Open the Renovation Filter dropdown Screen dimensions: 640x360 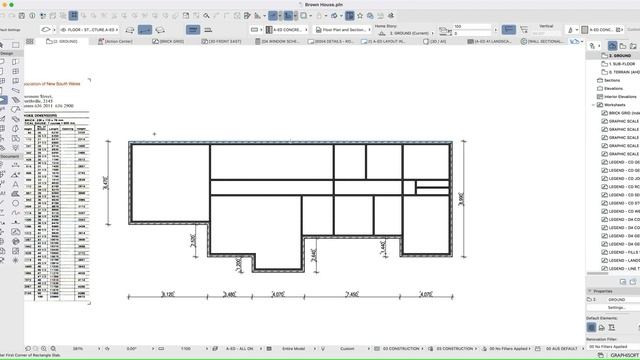pos(614,347)
